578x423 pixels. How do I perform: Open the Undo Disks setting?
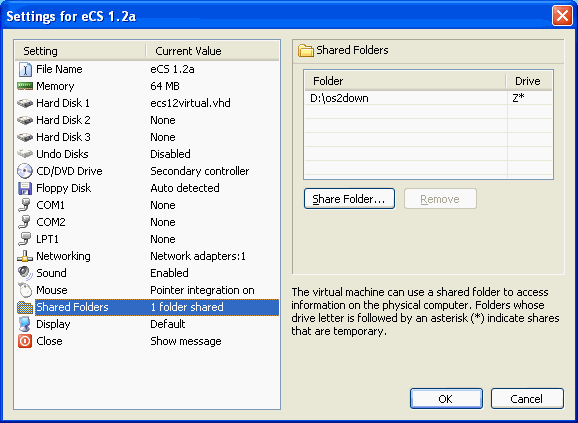[147, 154]
